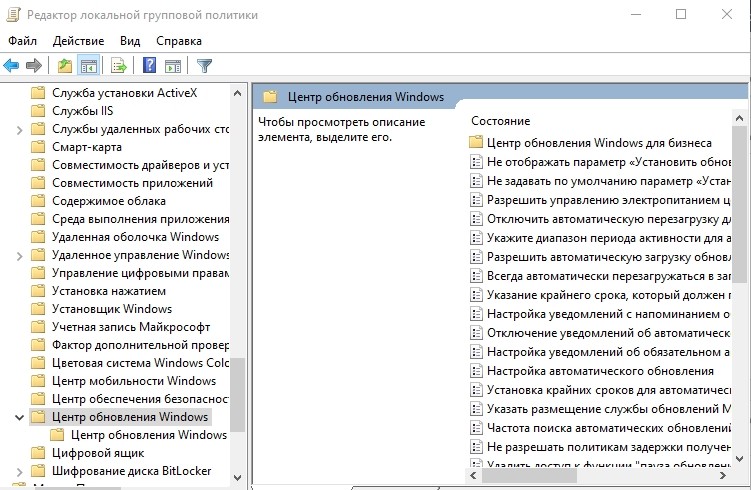Expand «Службы удаленных рабочих столов» node
The image size is (751, 490).
point(19,130)
